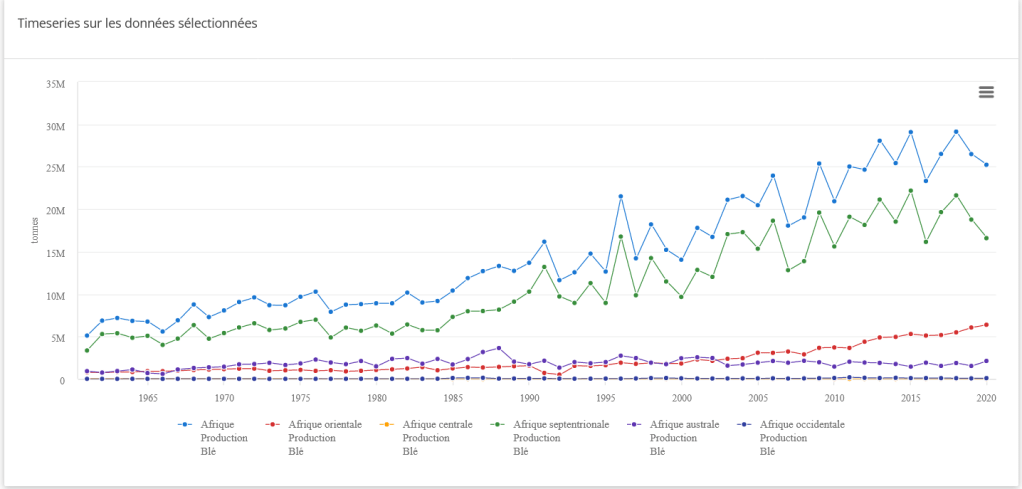
Task: Open the chart context menu hamburger icon
Action: [x=986, y=92]
